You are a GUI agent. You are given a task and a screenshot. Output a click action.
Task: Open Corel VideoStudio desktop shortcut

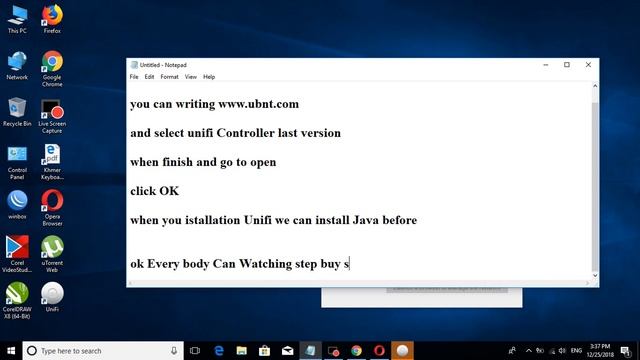17,254
